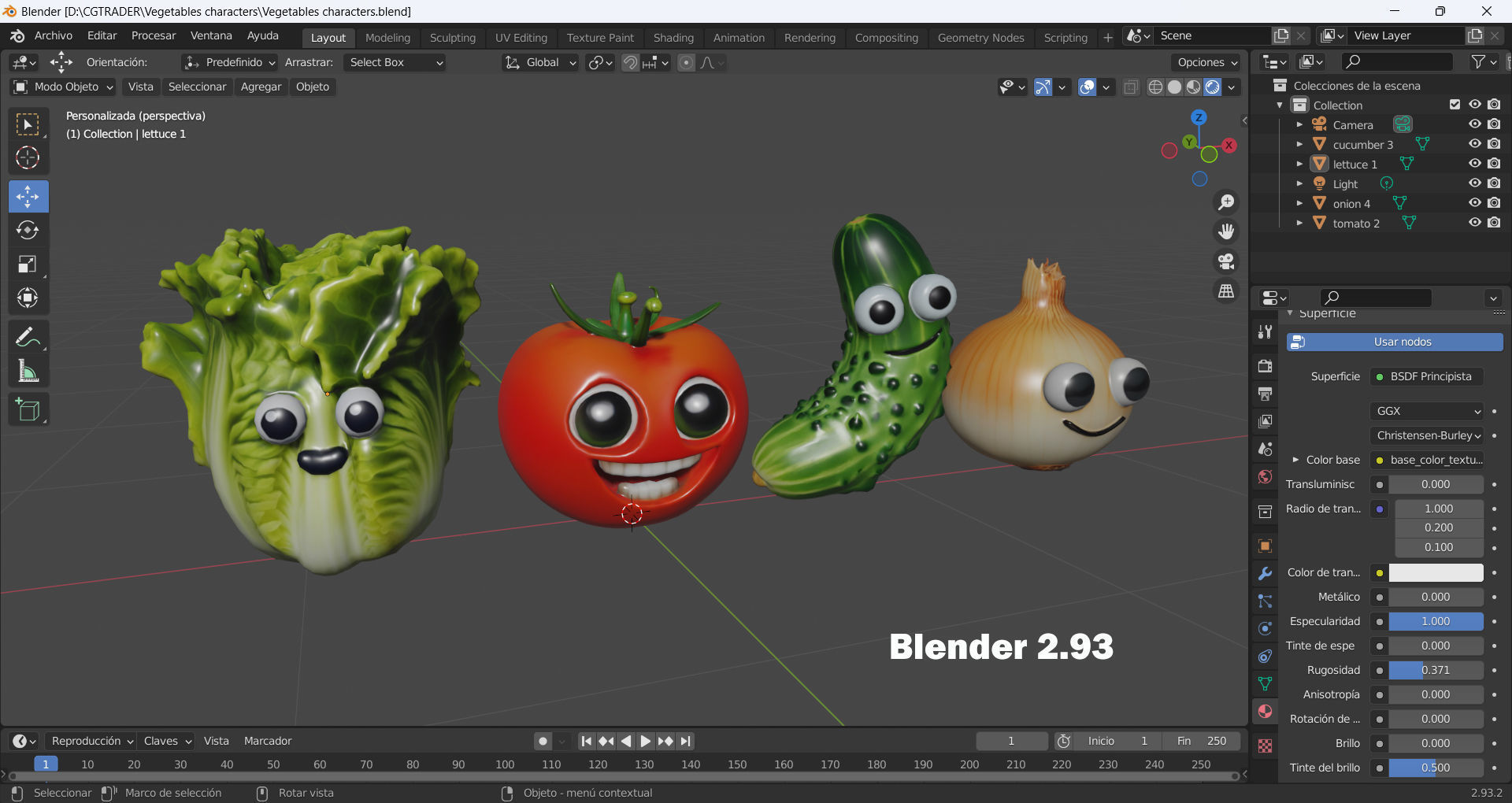Open Reproducción playback popover
The image size is (1512, 803).
point(91,741)
